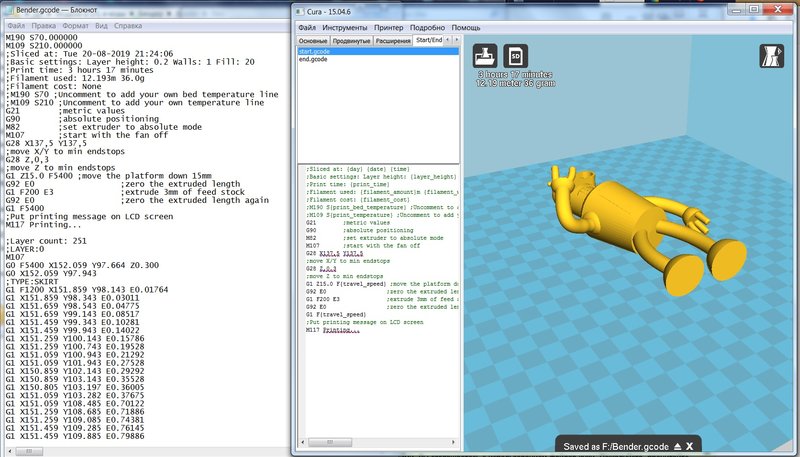Viewport: 800px width, 457px height.
Task: Open the View mode icon in the 3D view
Action: point(773,54)
